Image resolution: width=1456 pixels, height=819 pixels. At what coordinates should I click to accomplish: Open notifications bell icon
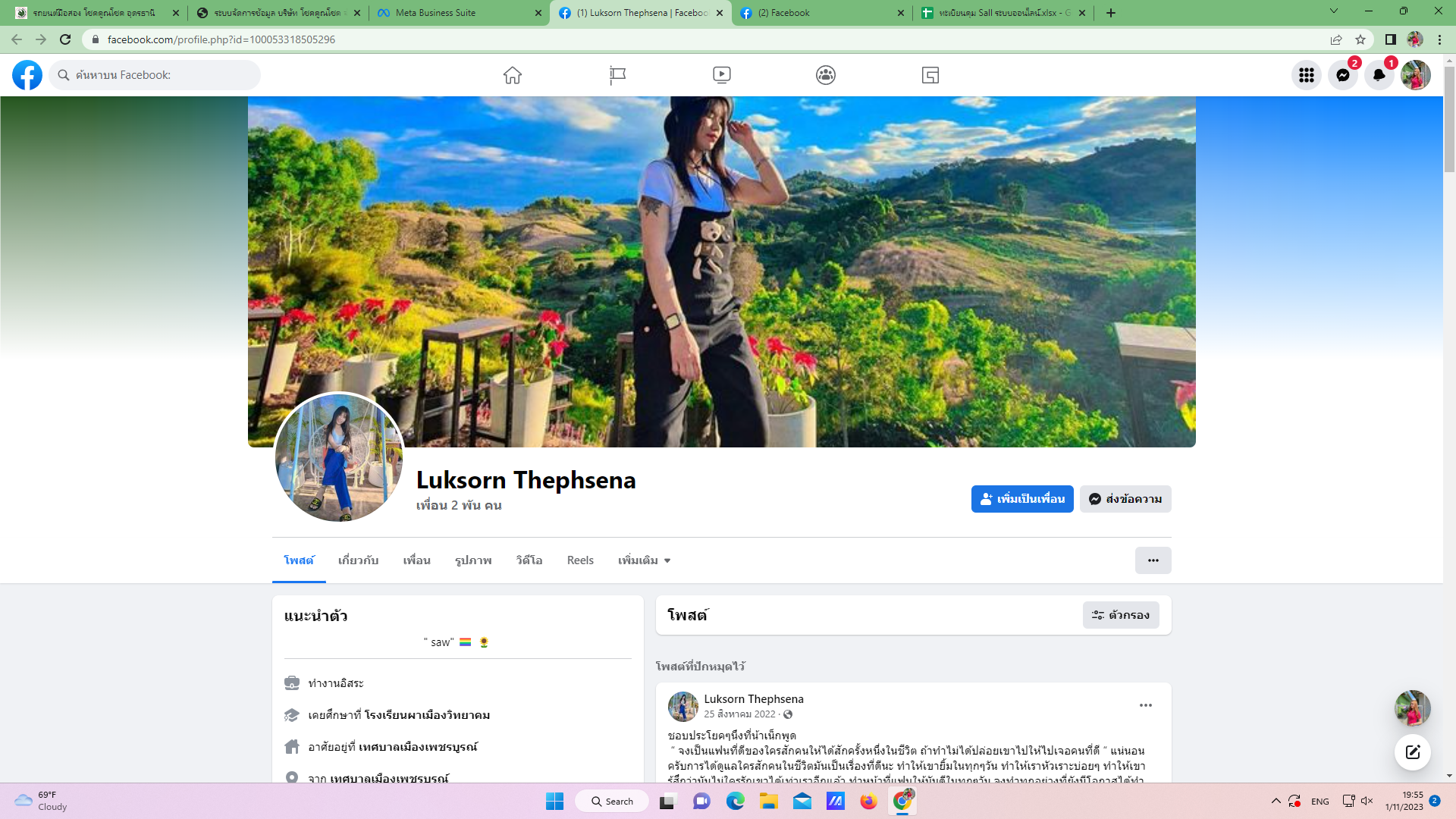tap(1379, 75)
